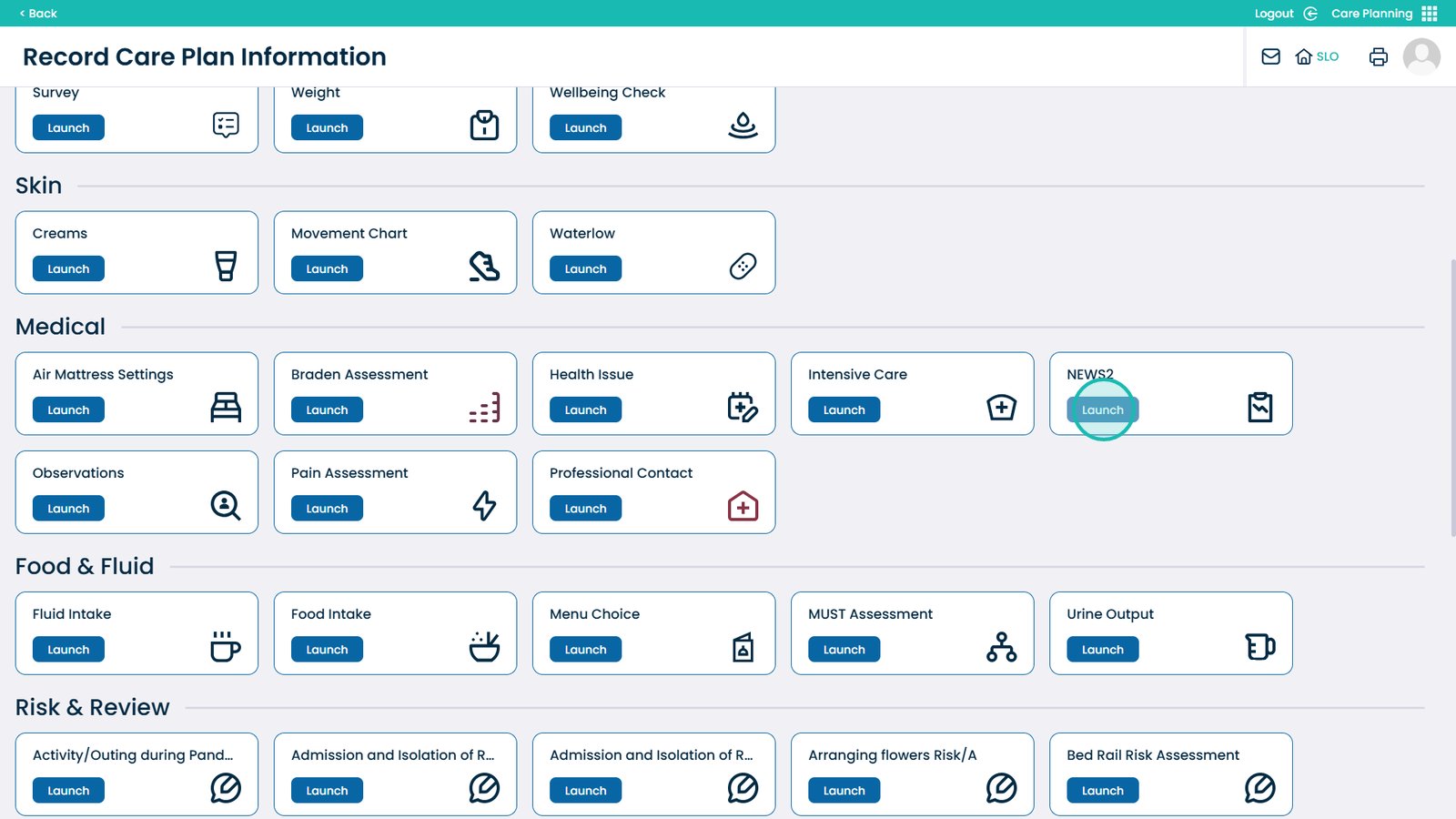Open the Care Planning apps grid icon
The image size is (1456, 819).
pyautogui.click(x=1430, y=14)
